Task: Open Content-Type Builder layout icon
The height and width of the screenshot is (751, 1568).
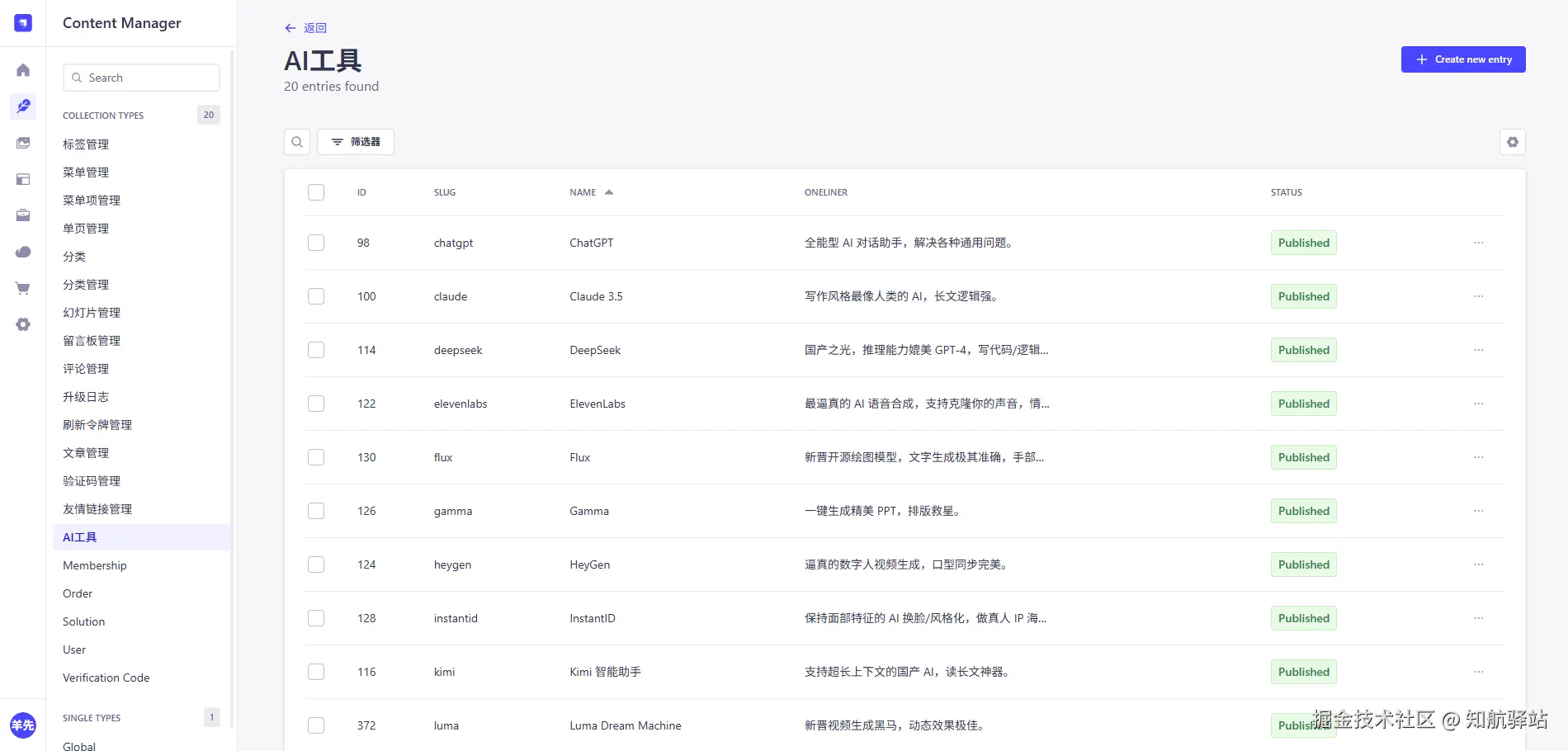Action: click(23, 179)
